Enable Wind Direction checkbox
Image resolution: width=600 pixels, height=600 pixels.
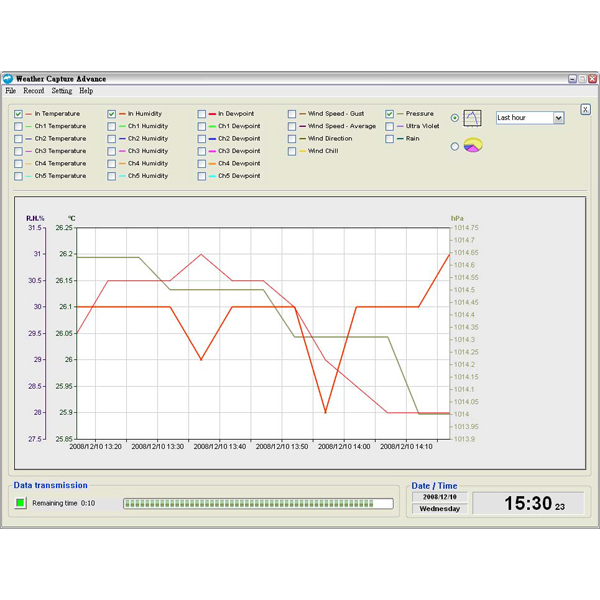click(292, 139)
